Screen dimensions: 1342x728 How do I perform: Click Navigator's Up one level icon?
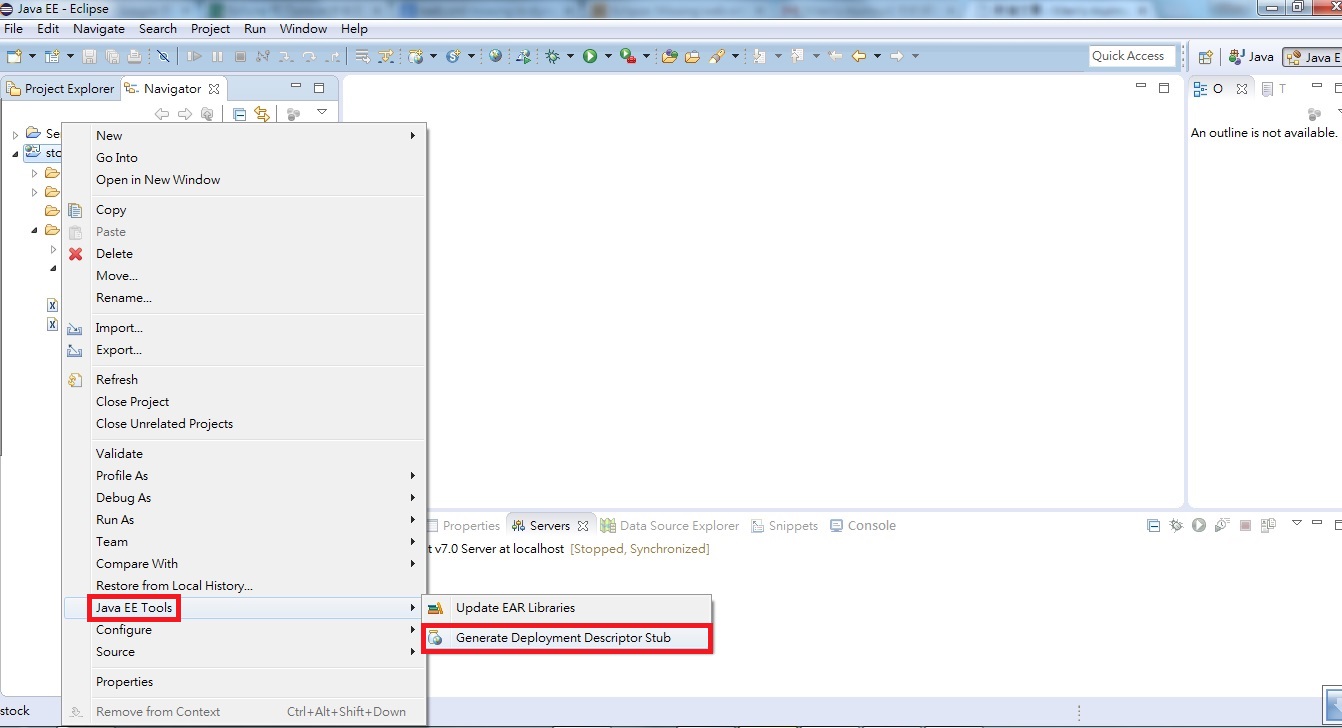click(207, 114)
